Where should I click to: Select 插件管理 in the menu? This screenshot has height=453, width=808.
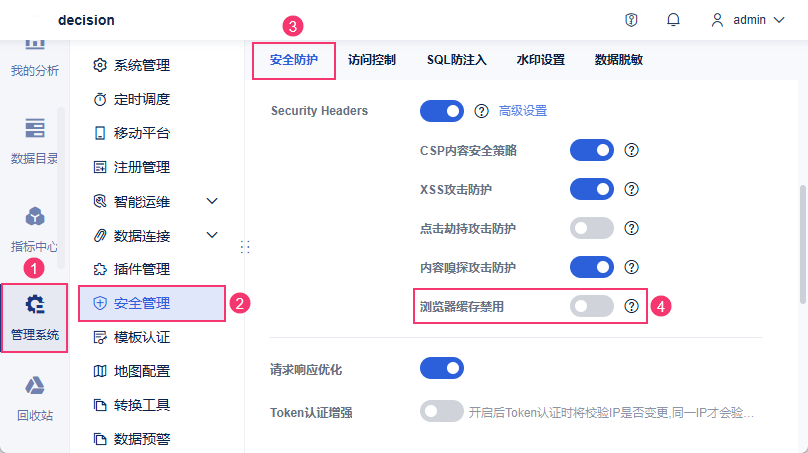[x=141, y=269]
